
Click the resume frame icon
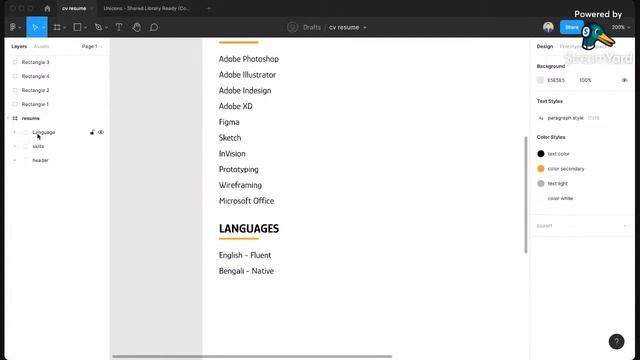15,118
